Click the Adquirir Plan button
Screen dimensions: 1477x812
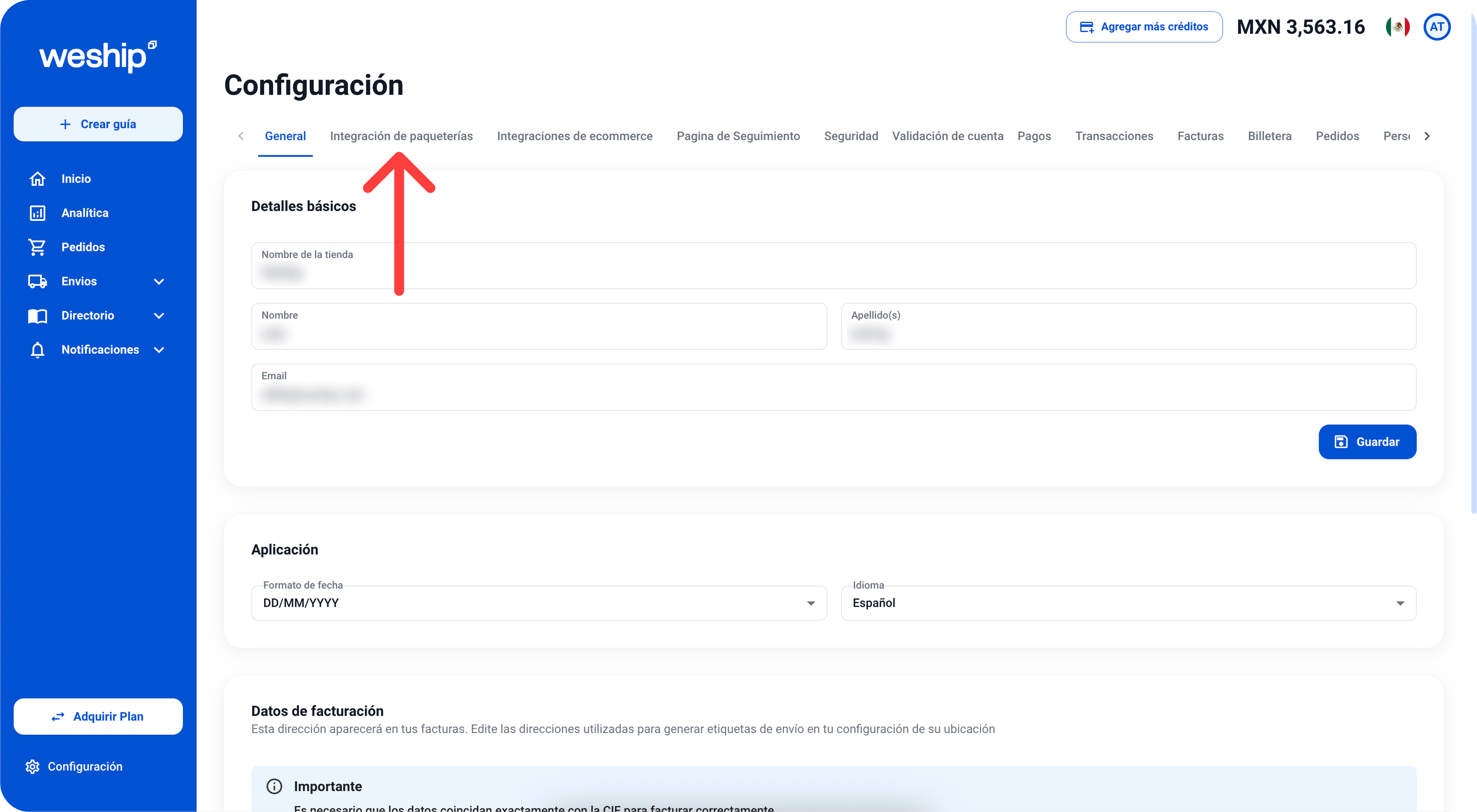coord(98,716)
